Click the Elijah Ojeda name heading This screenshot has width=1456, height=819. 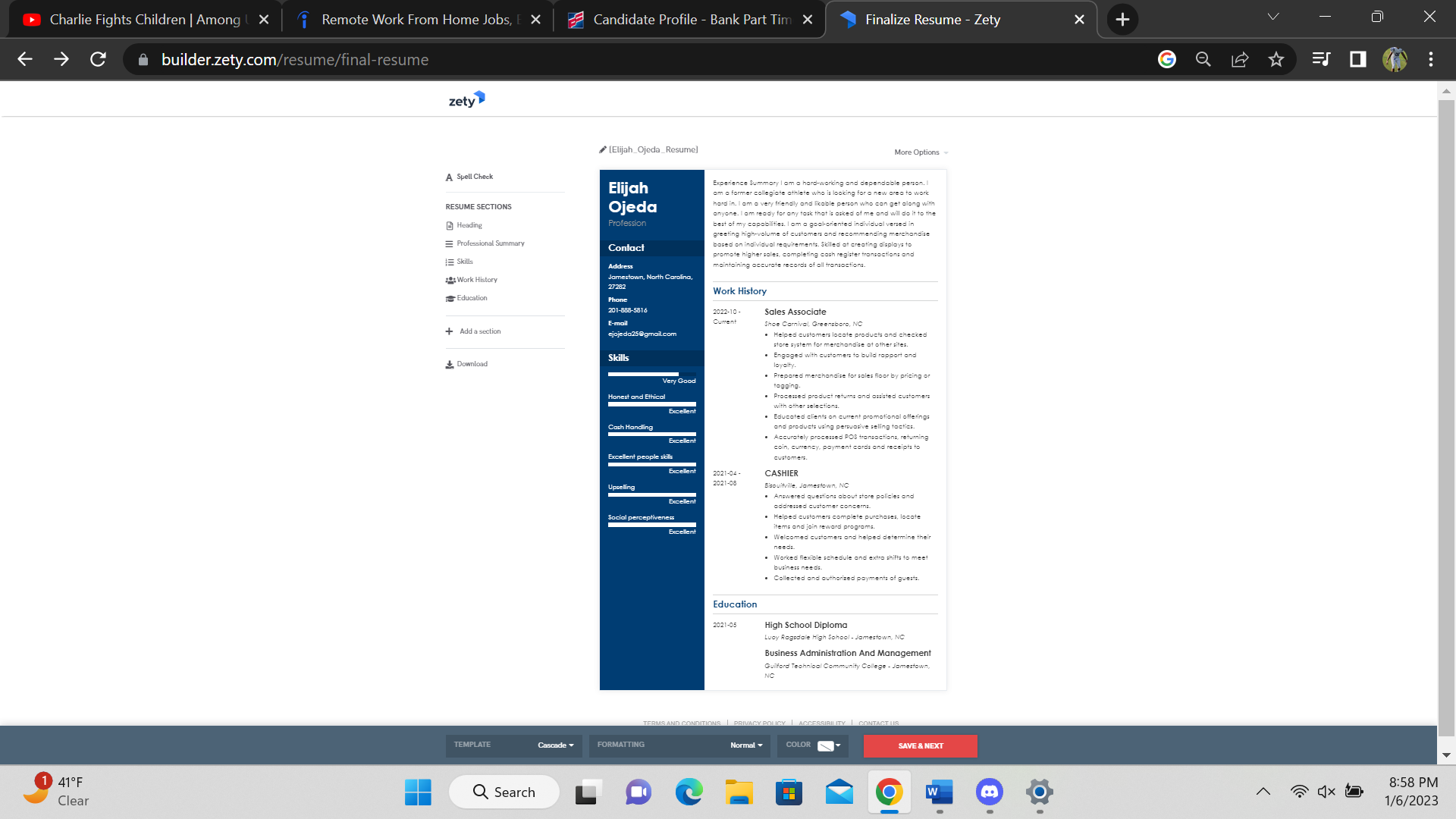[x=632, y=197]
